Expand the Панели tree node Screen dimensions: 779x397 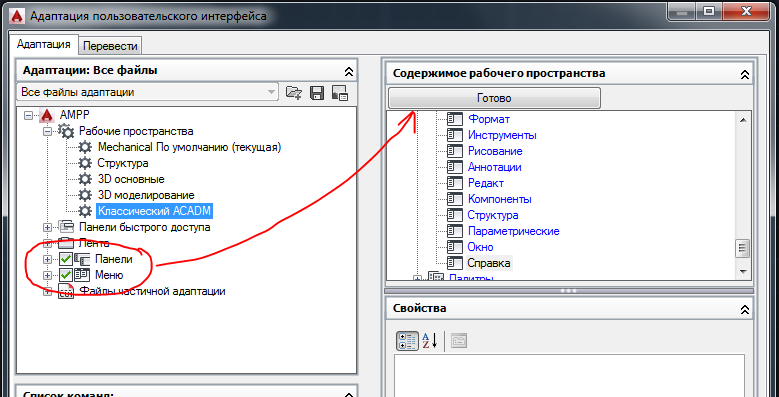pyautogui.click(x=48, y=259)
